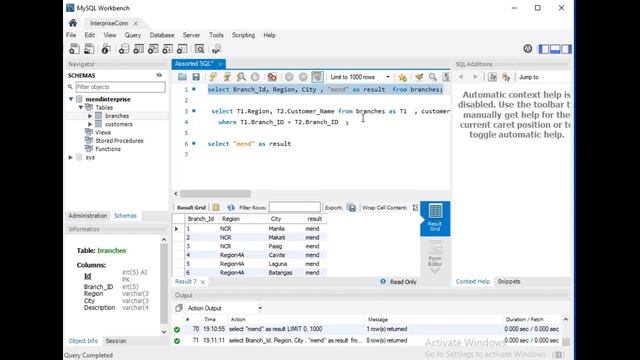Toggle right sidebar panel visibility
Screen dimensions: 640x360
tap(566, 49)
